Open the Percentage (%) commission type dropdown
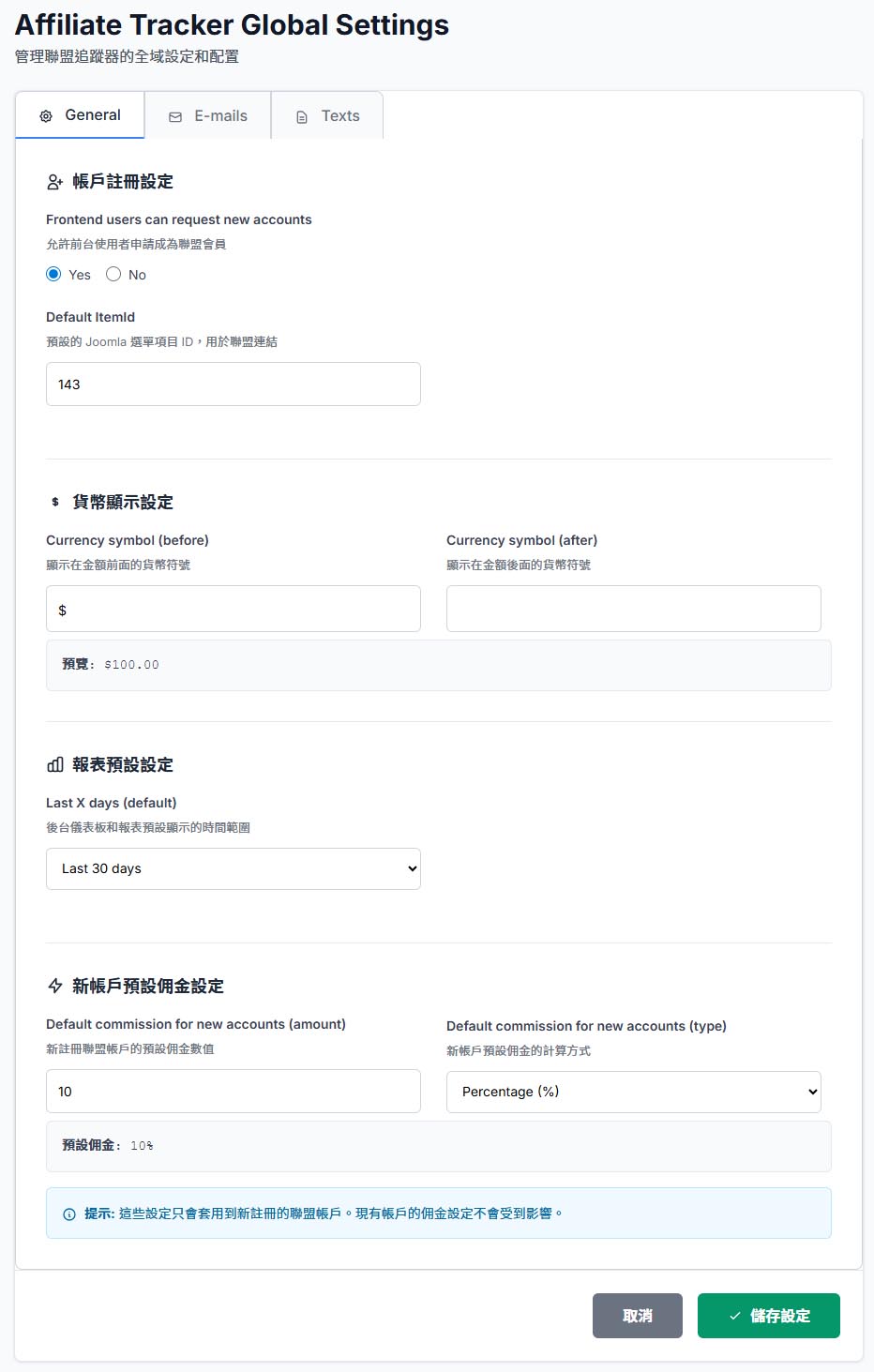This screenshot has width=874, height=1372. pyautogui.click(x=634, y=1092)
